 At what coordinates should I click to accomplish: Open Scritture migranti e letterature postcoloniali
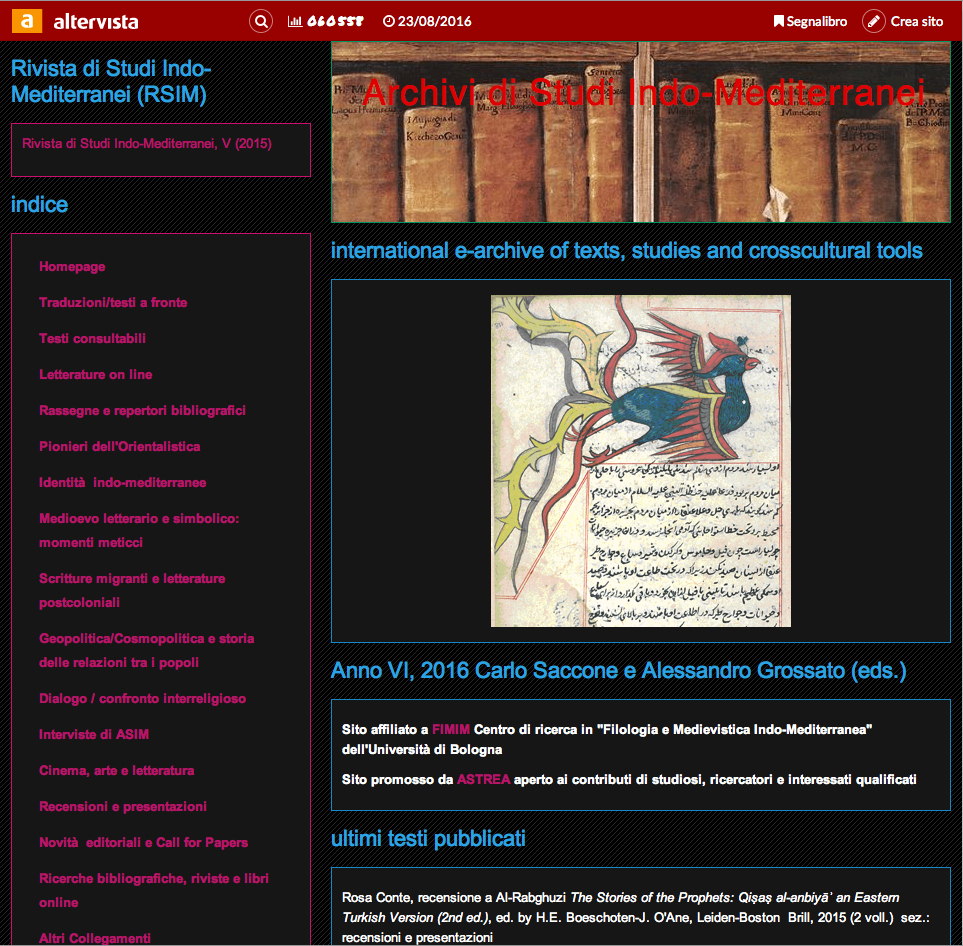coord(132,590)
